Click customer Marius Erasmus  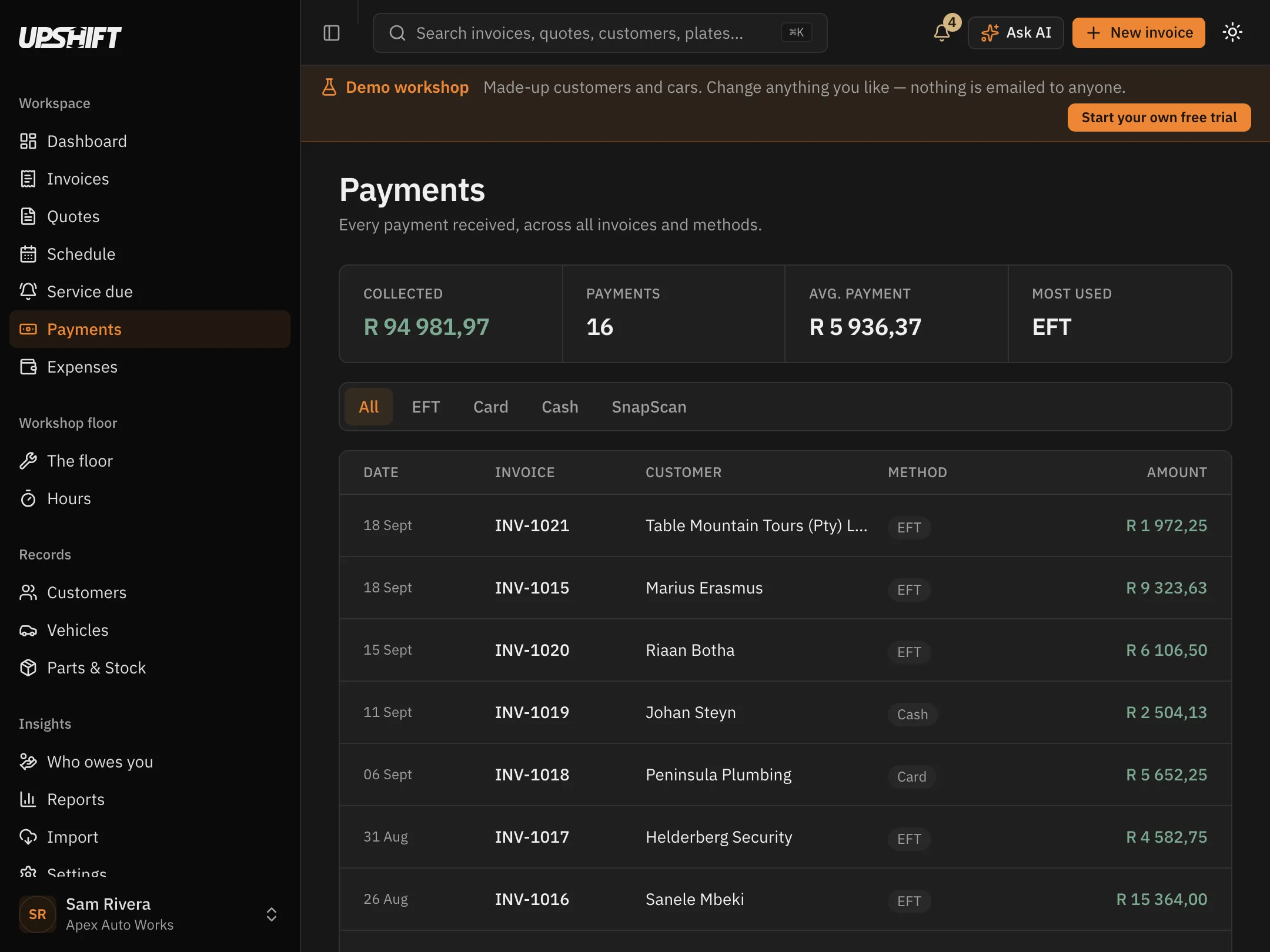[x=704, y=588]
